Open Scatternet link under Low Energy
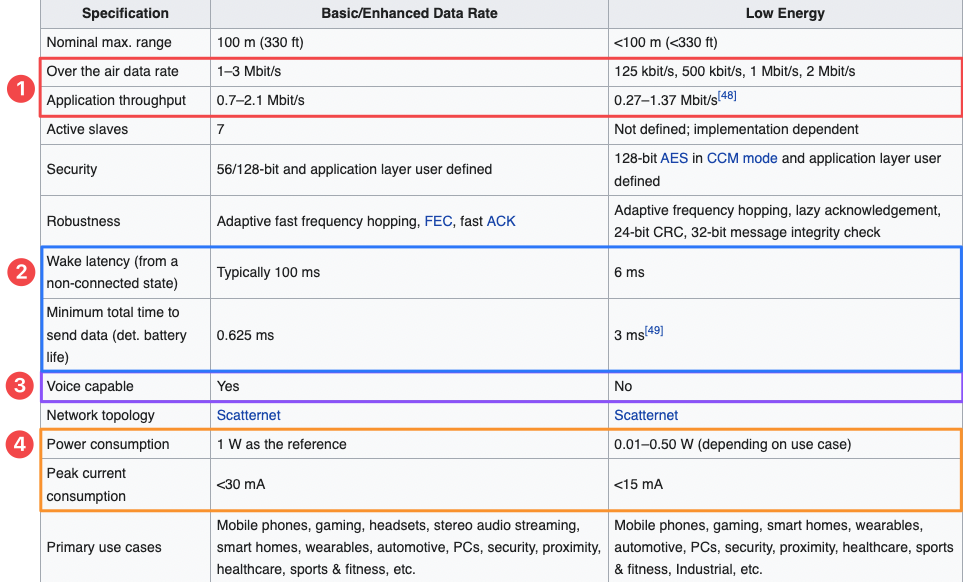 (646, 415)
